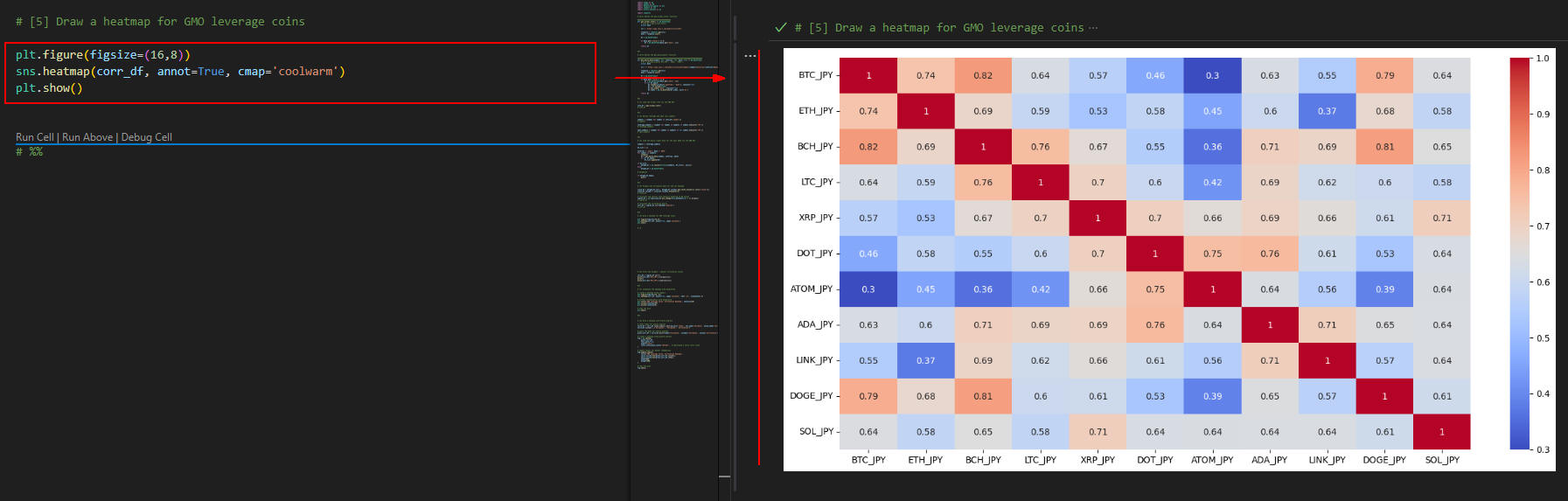Image resolution: width=1568 pixels, height=501 pixels.
Task: Click the LINK_JPY column label on x-axis
Action: coord(1328,460)
